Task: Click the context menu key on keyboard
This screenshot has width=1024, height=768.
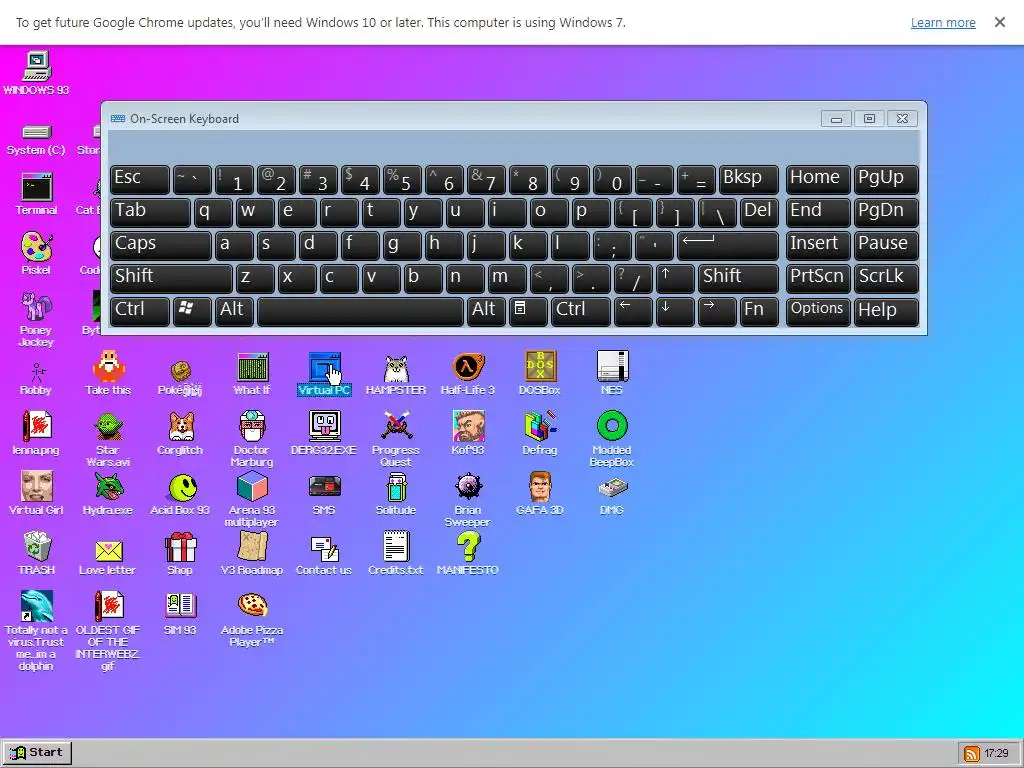Action: pos(528,311)
